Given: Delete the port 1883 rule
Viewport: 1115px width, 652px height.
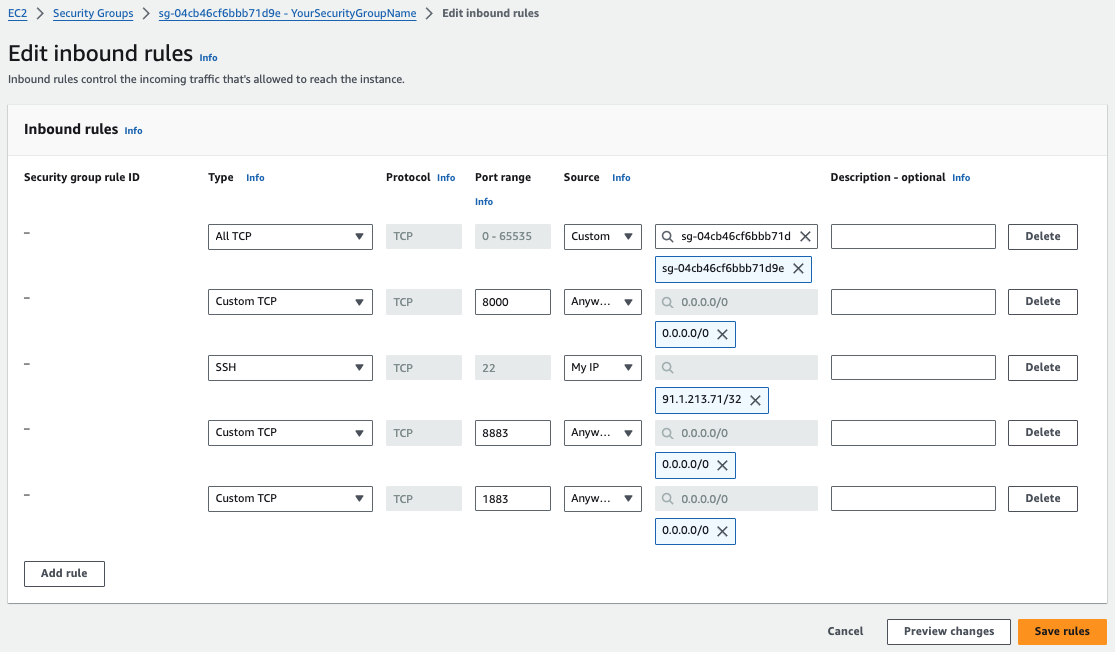Looking at the screenshot, I should pos(1042,498).
